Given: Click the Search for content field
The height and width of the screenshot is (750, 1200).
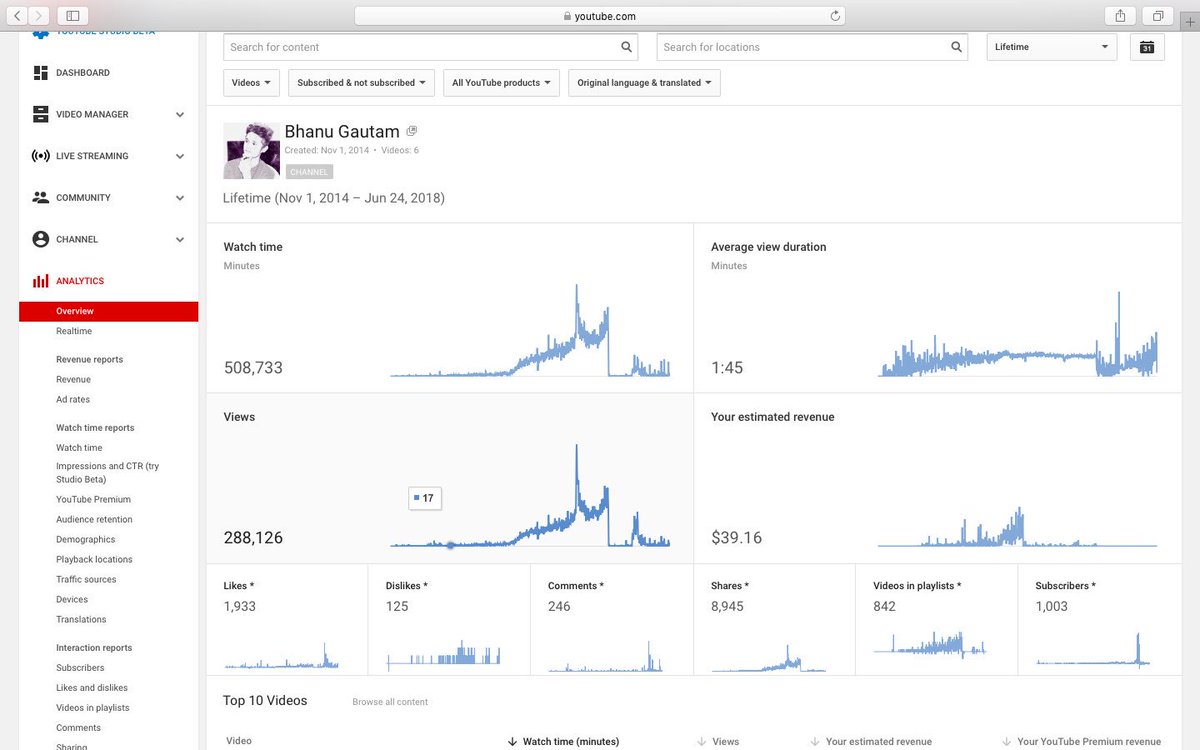Looking at the screenshot, I should 431,47.
